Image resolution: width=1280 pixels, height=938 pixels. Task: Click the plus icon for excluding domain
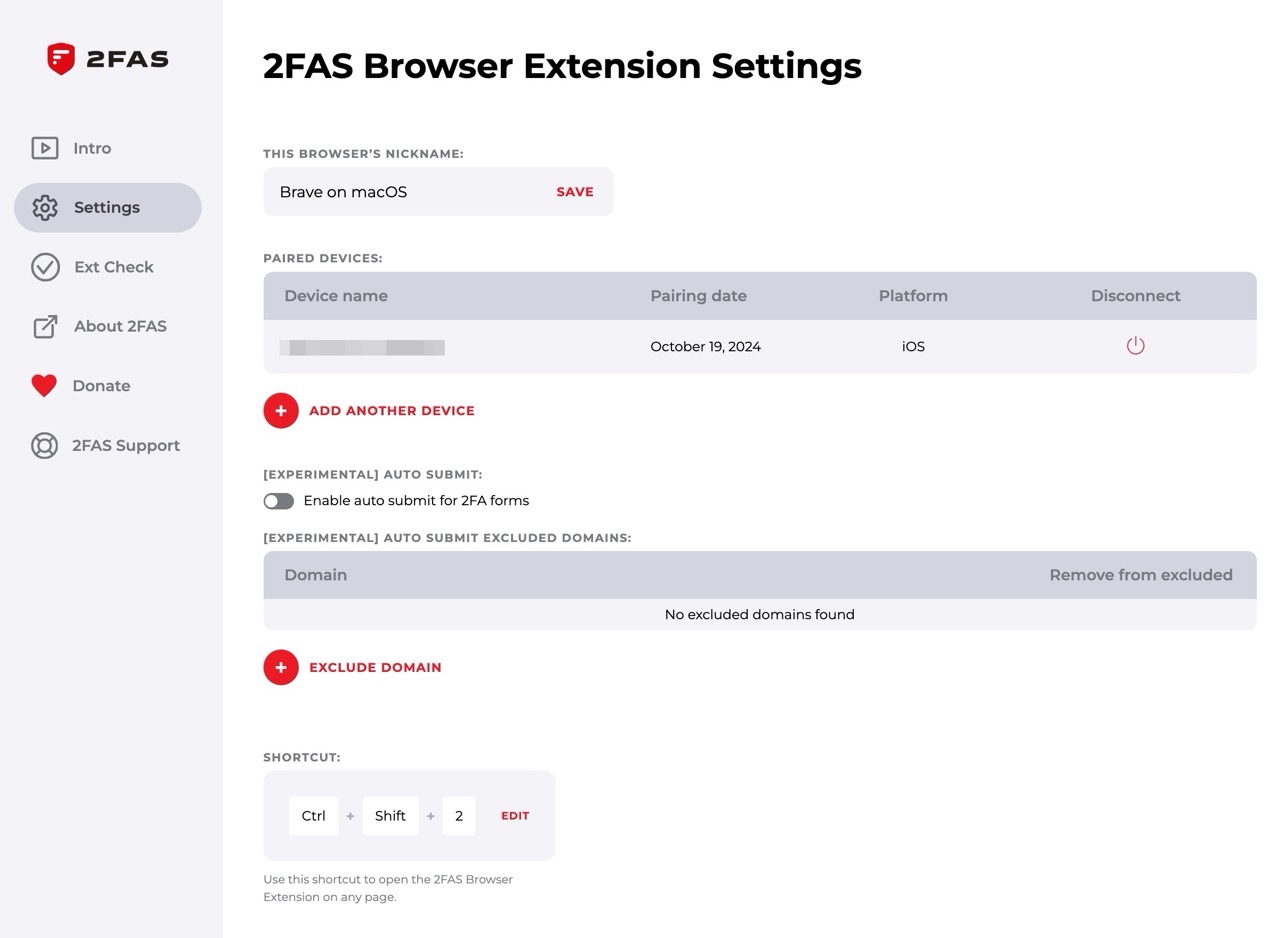point(281,667)
